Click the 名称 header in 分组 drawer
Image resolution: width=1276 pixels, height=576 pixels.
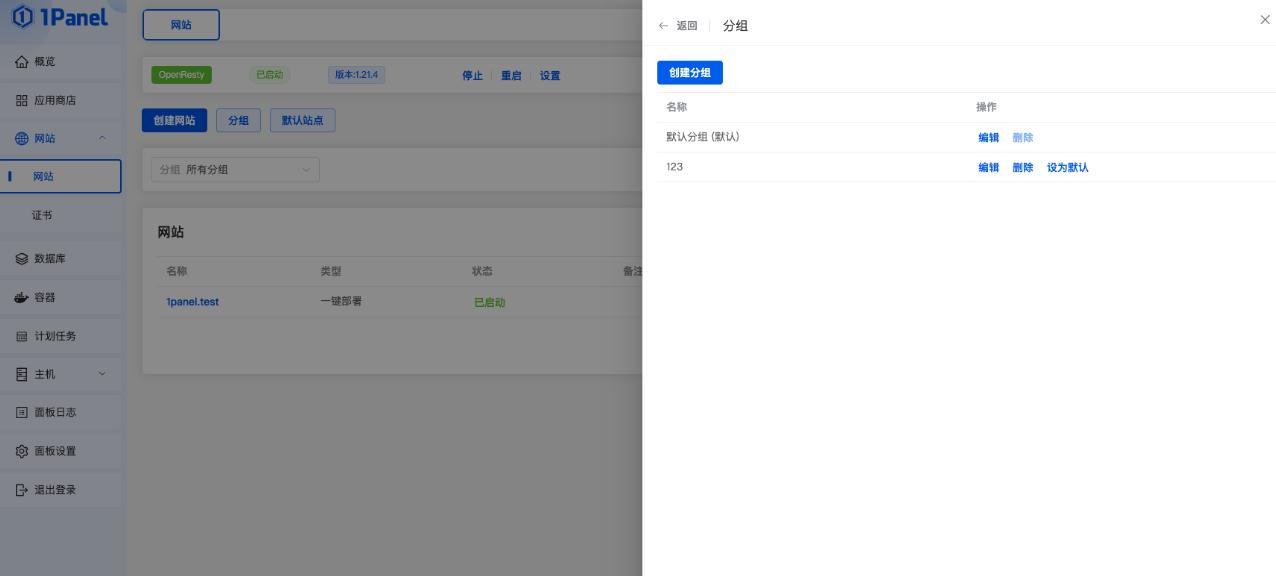[677, 107]
